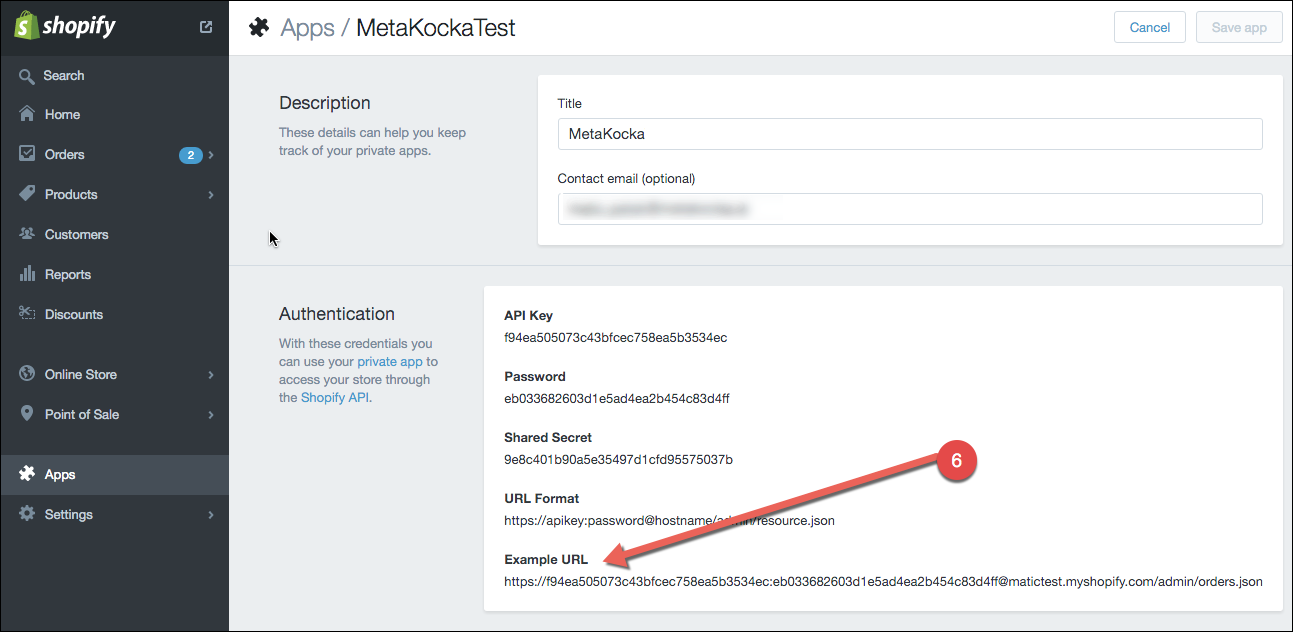Click the Shopify logo

click(x=65, y=26)
